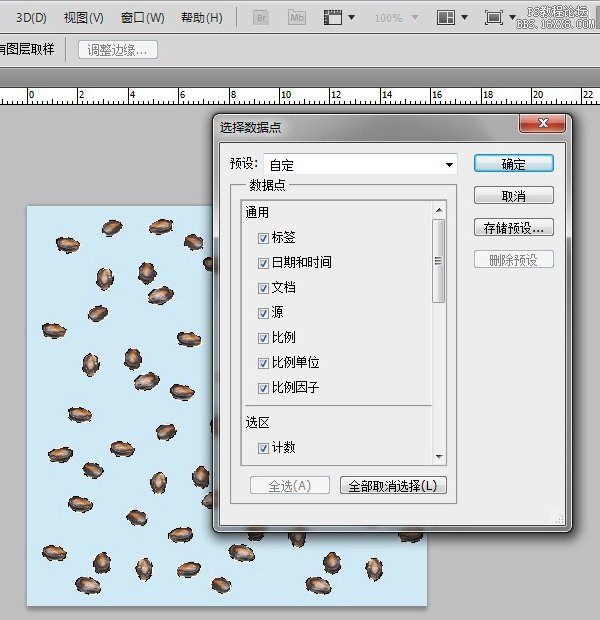The image size is (600, 620).
Task: Close the 选择数据点 dialog
Action: point(543,123)
